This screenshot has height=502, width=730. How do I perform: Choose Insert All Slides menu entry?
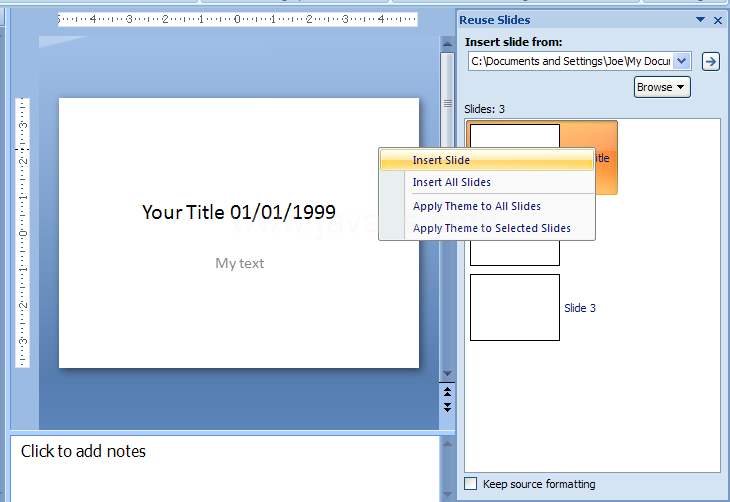point(487,182)
